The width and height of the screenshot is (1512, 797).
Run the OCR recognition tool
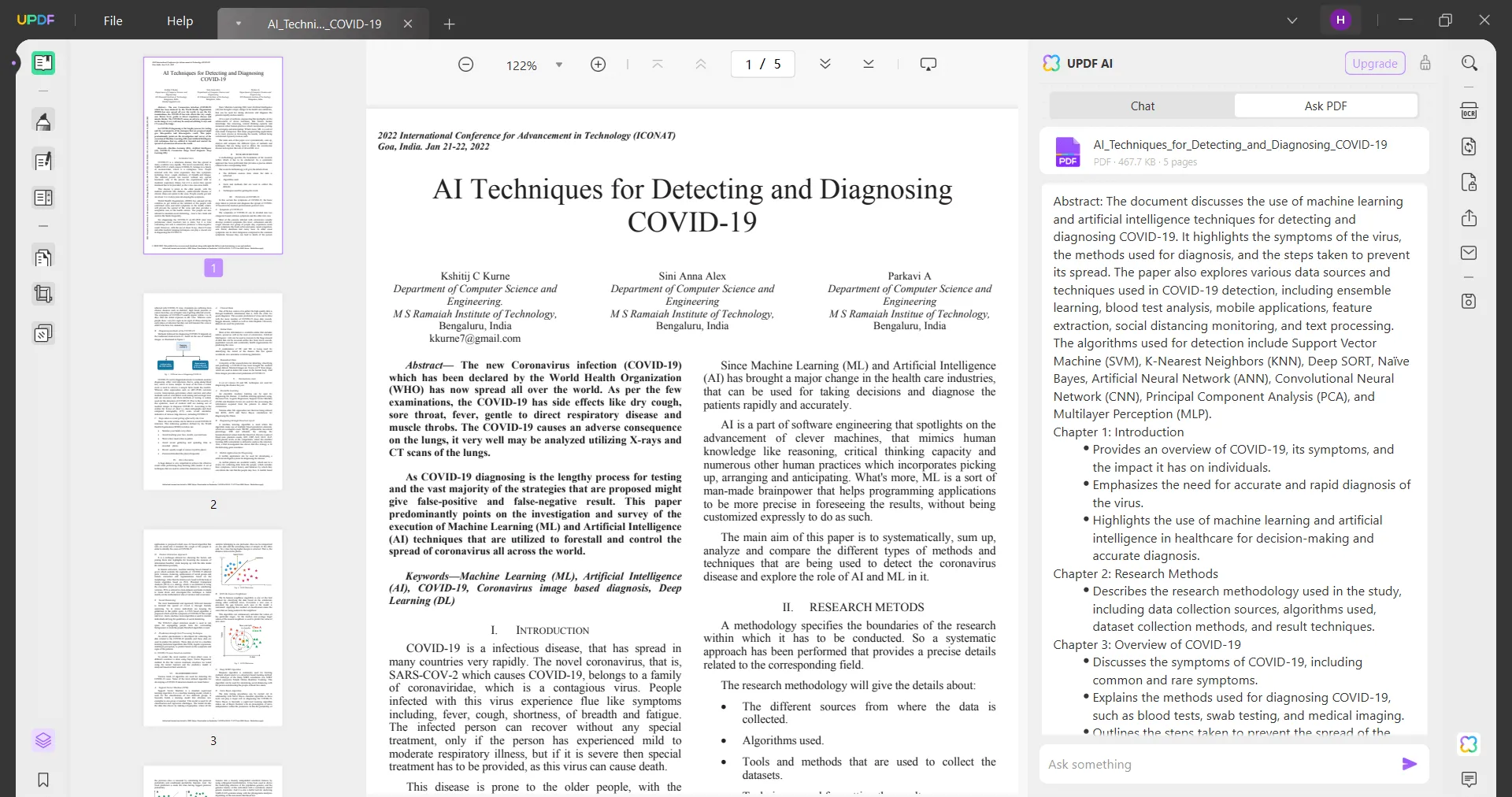tap(1469, 111)
